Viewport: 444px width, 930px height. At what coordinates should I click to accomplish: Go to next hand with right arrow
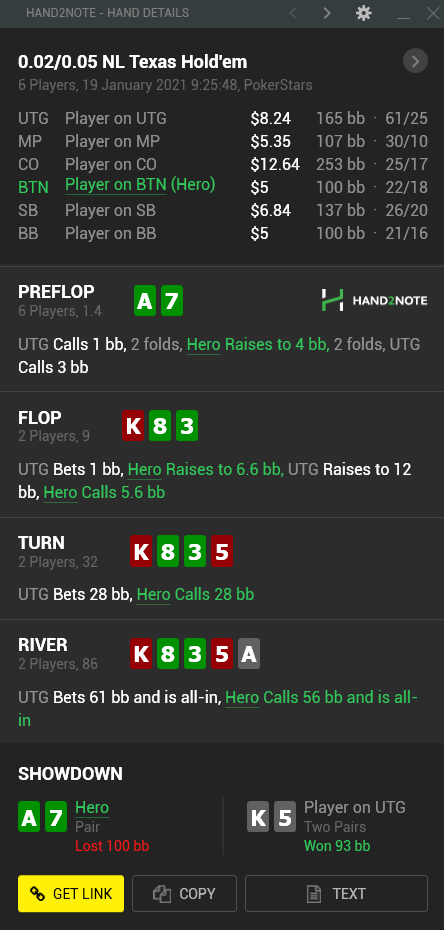(x=327, y=13)
